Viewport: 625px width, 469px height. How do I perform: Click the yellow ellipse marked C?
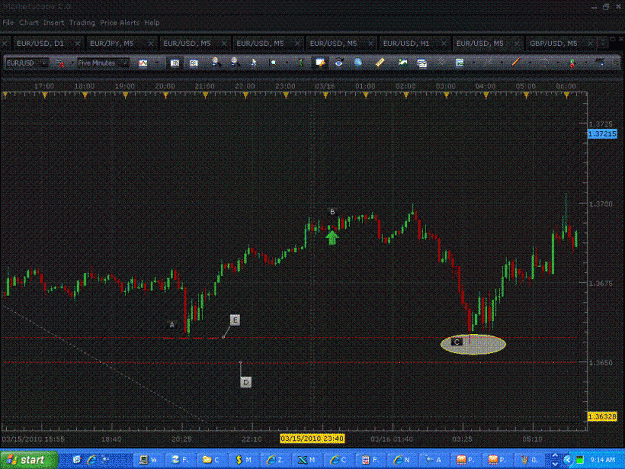coord(473,344)
